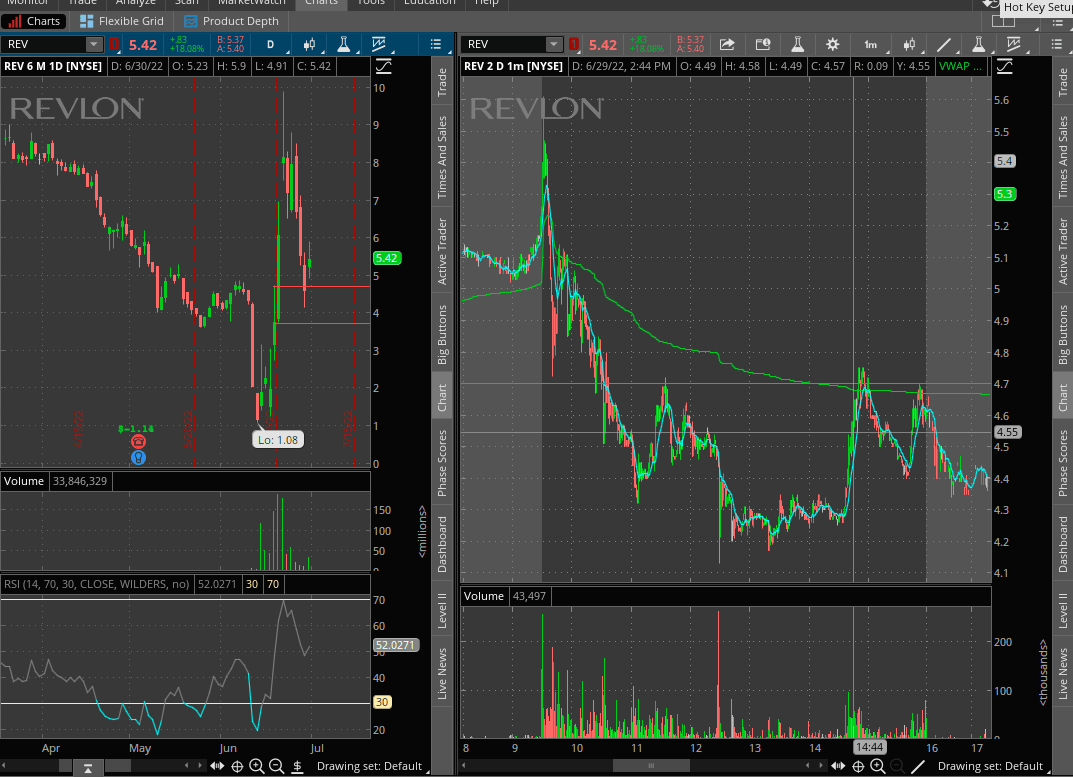The height and width of the screenshot is (777, 1073).
Task: Open the right chart red link-color selector
Action: (x=574, y=44)
